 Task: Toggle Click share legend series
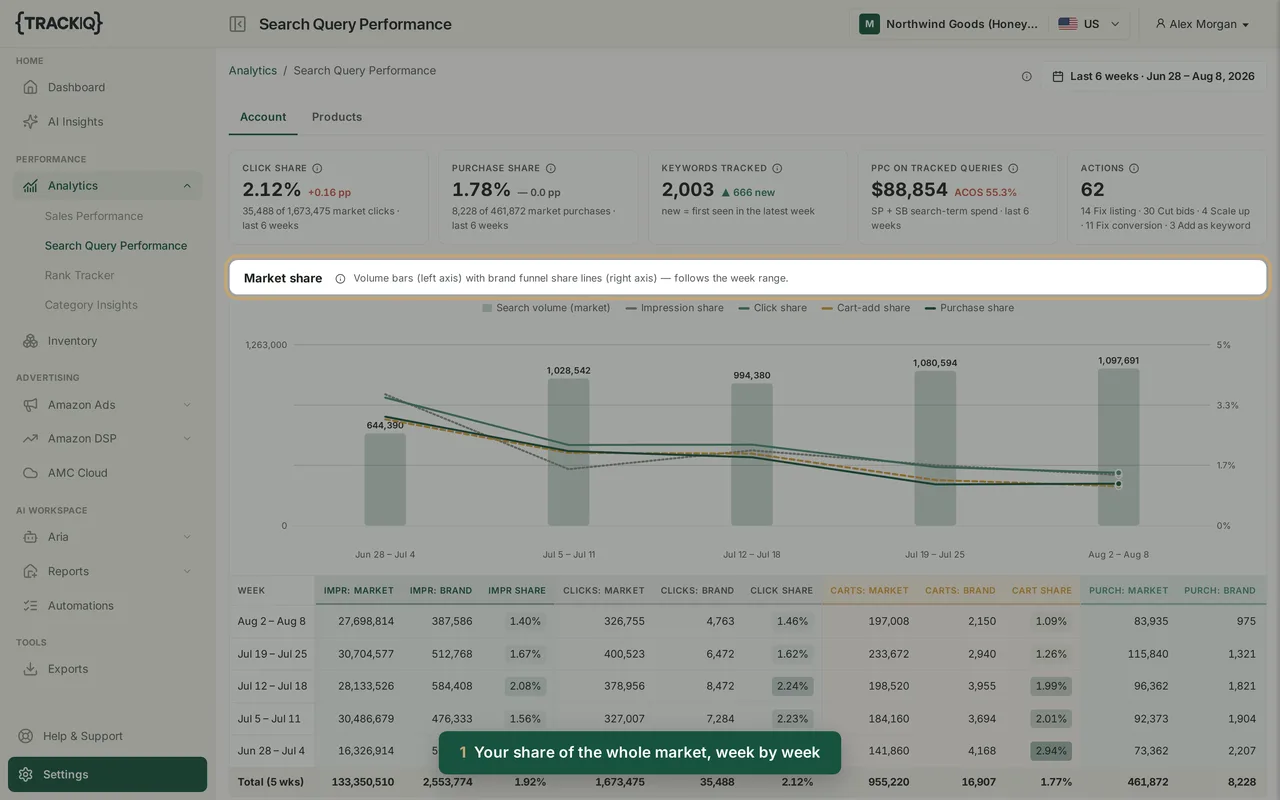772,308
